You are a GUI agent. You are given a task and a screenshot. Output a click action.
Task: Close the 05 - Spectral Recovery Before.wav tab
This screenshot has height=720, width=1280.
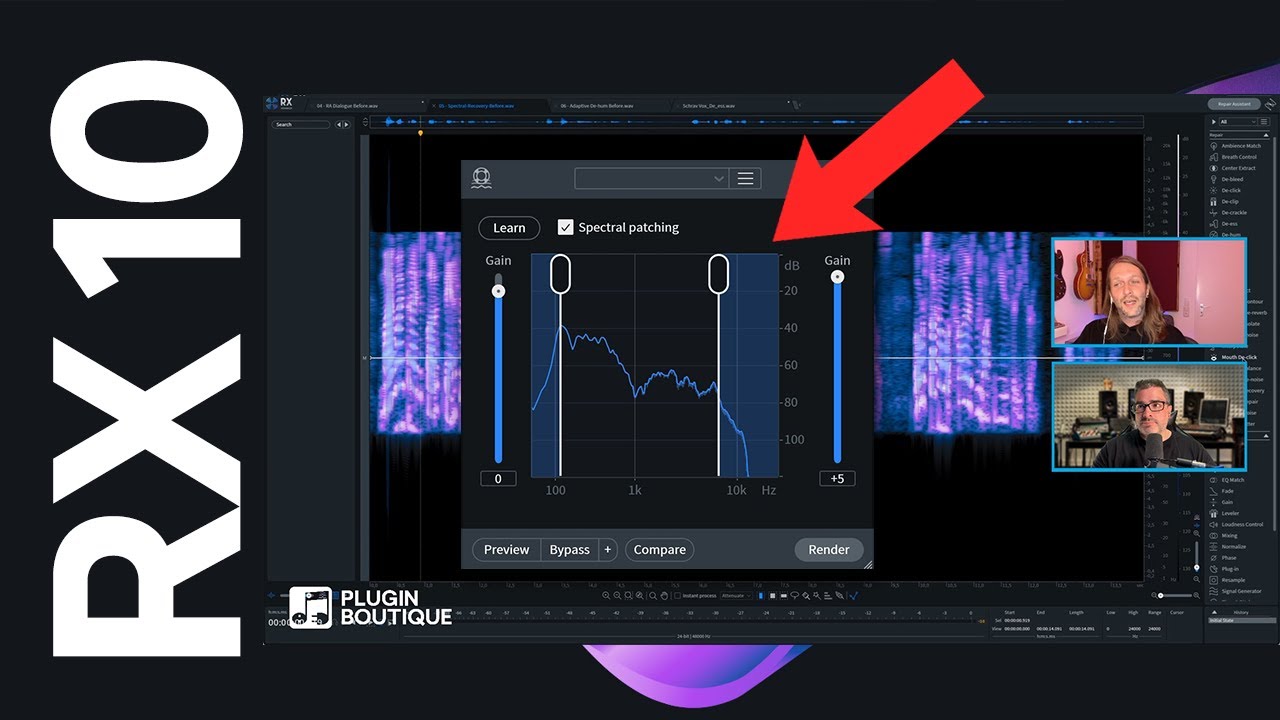[x=434, y=105]
